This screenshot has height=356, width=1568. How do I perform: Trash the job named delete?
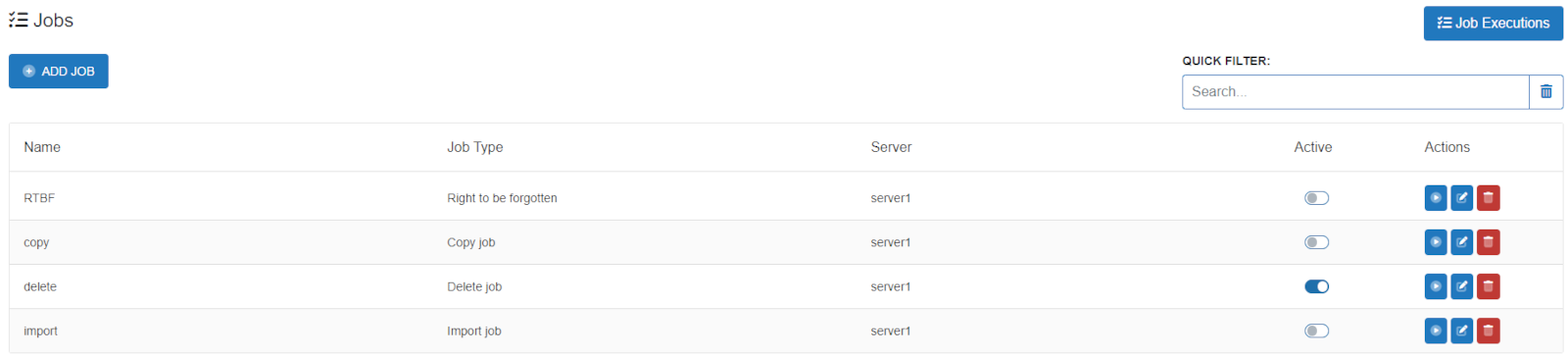coord(1489,286)
